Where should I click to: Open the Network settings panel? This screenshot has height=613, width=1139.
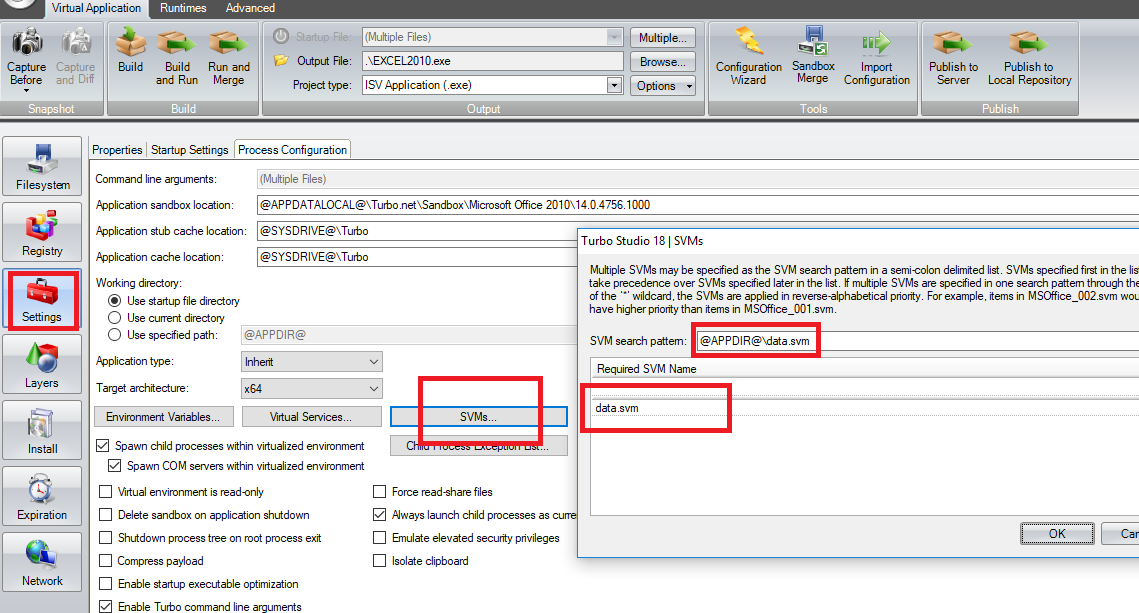(x=42, y=561)
